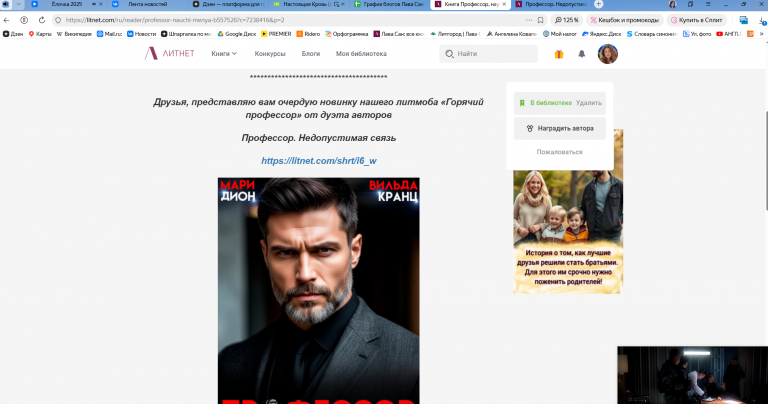This screenshot has height=404, width=768.
Task: Click the Наградить автора button
Action: click(x=560, y=128)
